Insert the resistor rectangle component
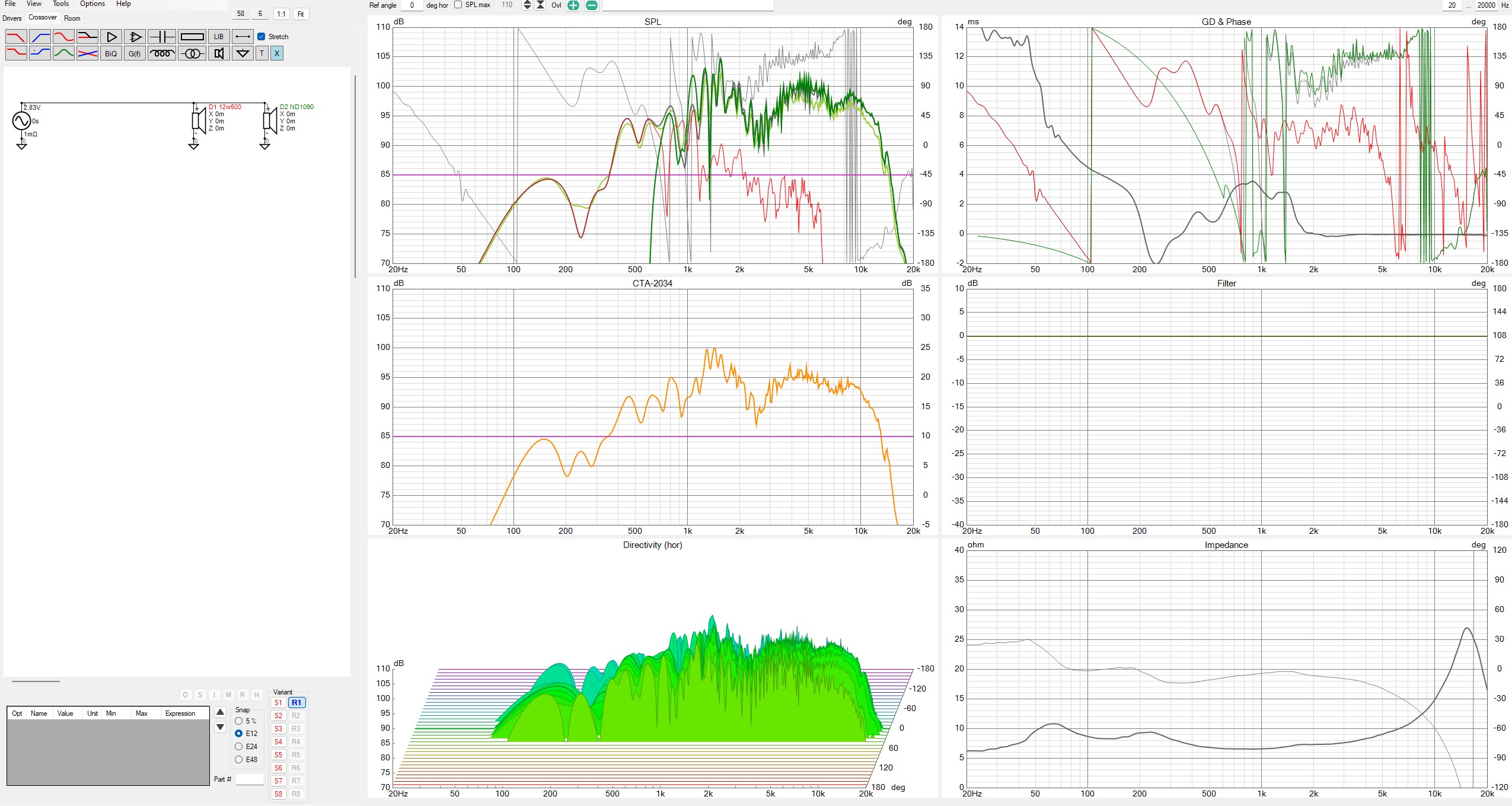This screenshot has width=1512, height=806. (x=192, y=37)
